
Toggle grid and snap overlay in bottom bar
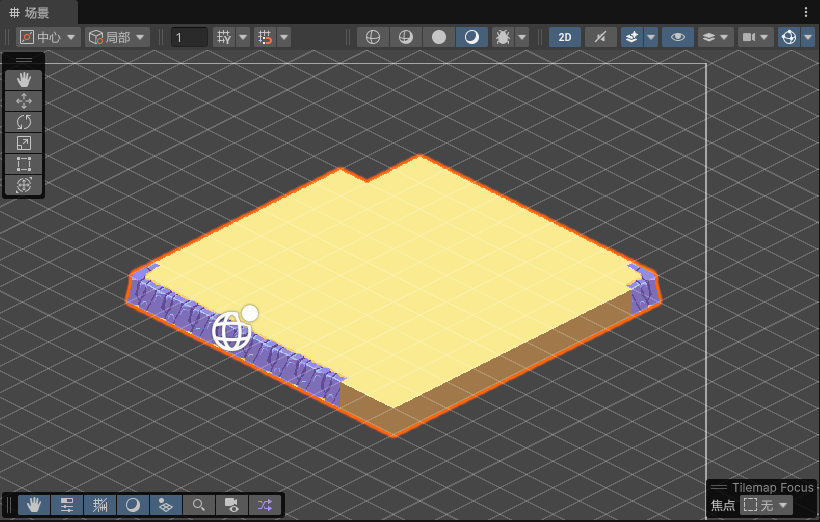(100, 505)
